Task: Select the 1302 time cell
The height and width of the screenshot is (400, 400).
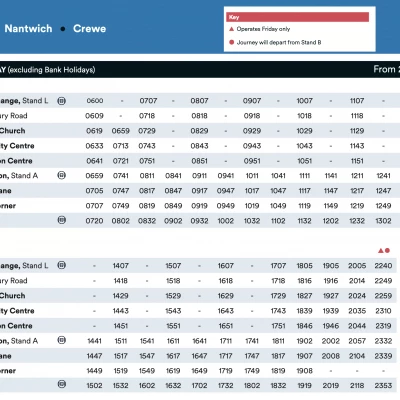Action: (x=383, y=221)
